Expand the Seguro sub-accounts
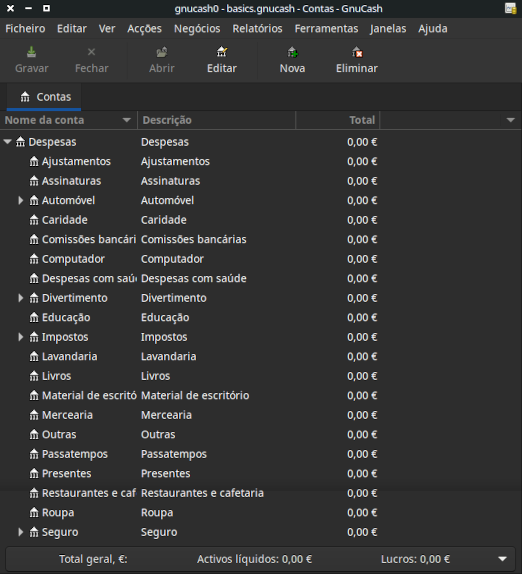 [21, 532]
